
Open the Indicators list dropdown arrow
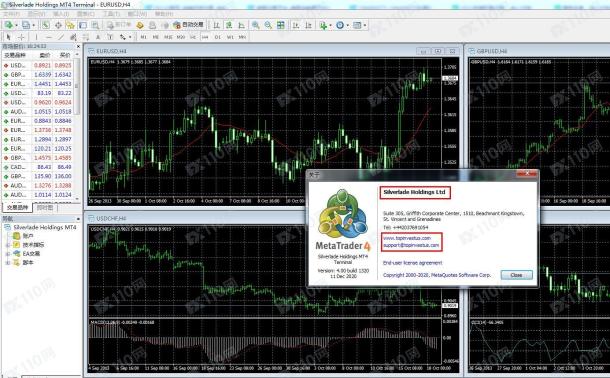coord(330,25)
